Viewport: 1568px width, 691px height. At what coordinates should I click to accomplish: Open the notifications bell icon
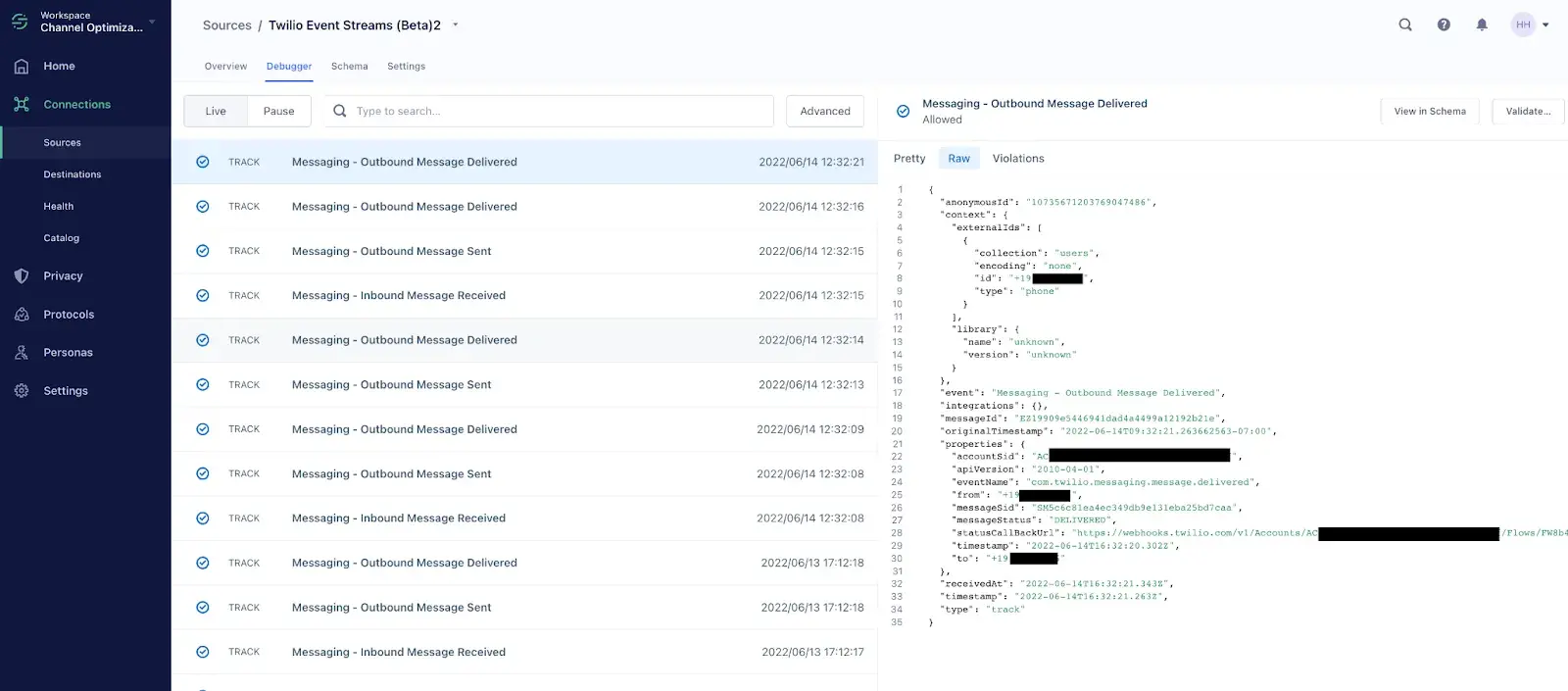1482,25
